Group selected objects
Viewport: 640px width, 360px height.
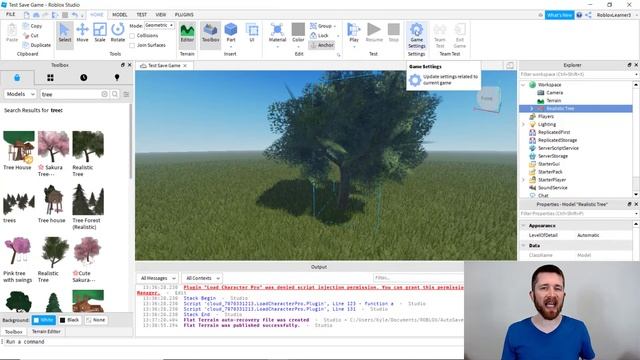[x=322, y=26]
